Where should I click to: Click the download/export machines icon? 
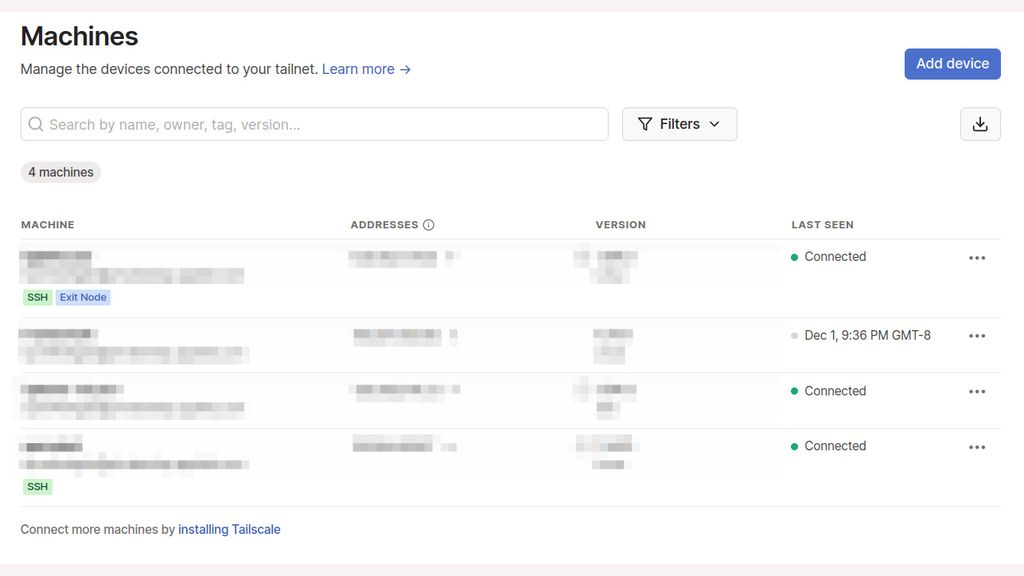(x=980, y=124)
